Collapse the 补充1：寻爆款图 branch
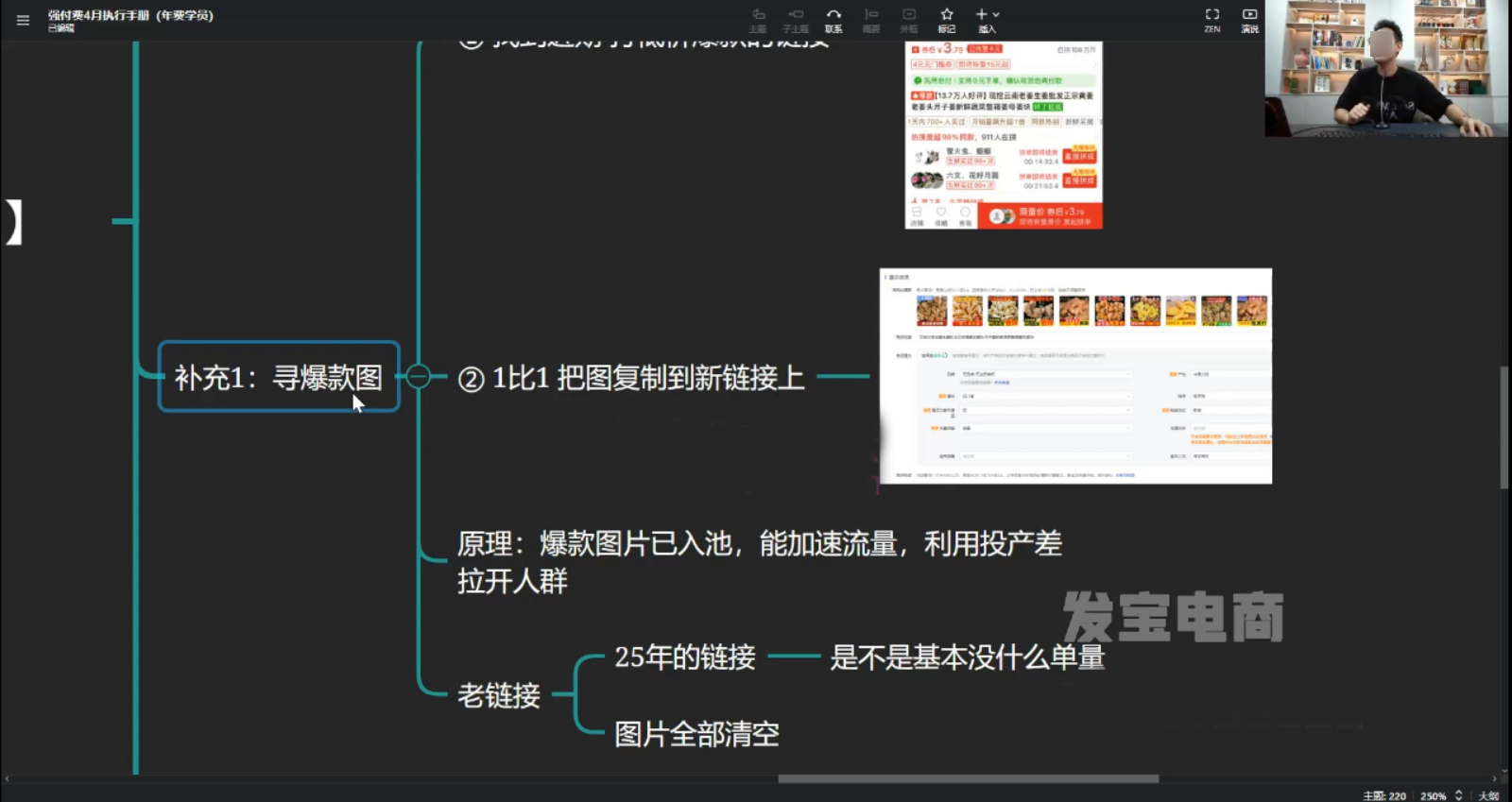 pyautogui.click(x=419, y=377)
